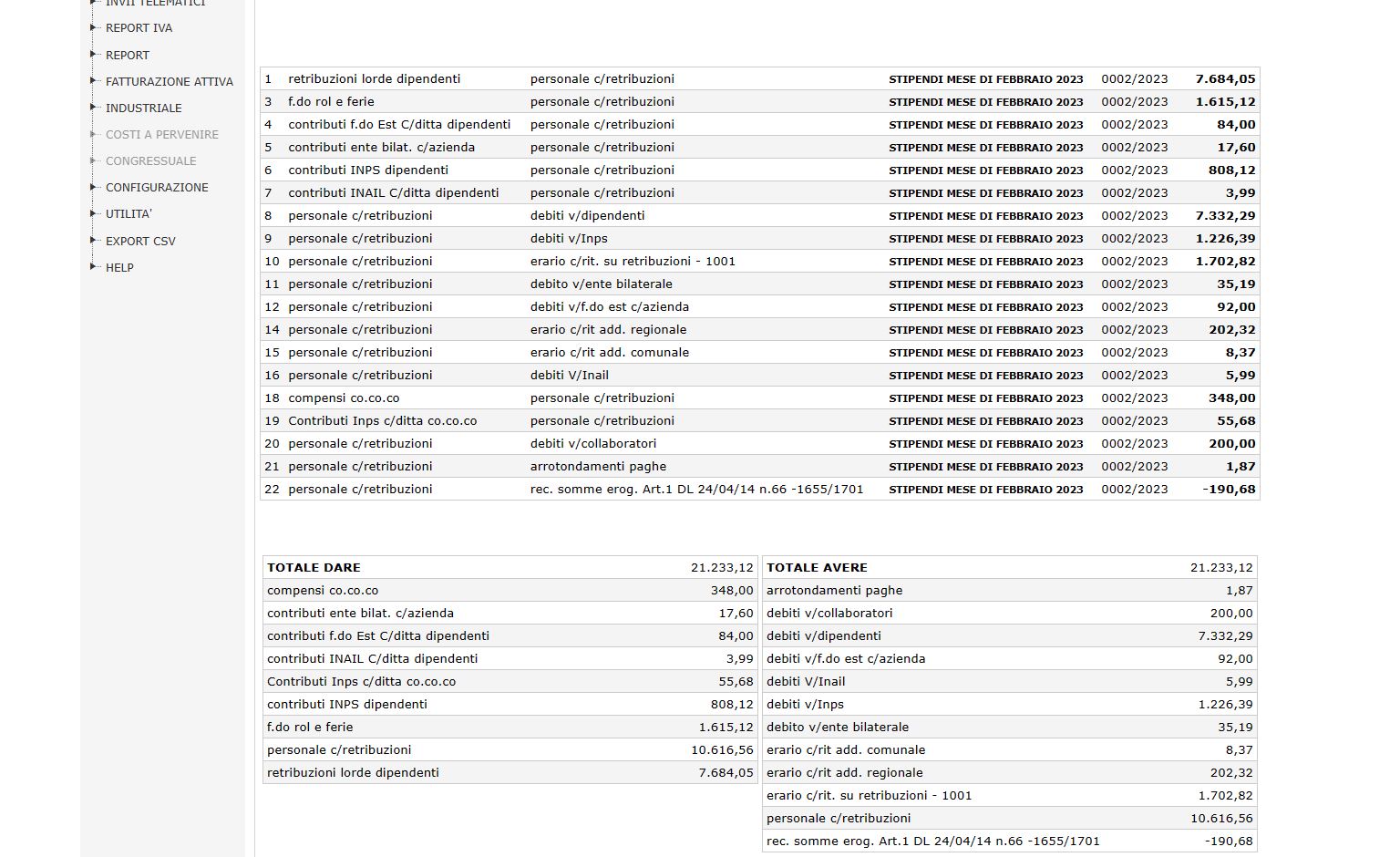Click 'arrotondamenti paghe' in TOTALE AVERE table

835,590
